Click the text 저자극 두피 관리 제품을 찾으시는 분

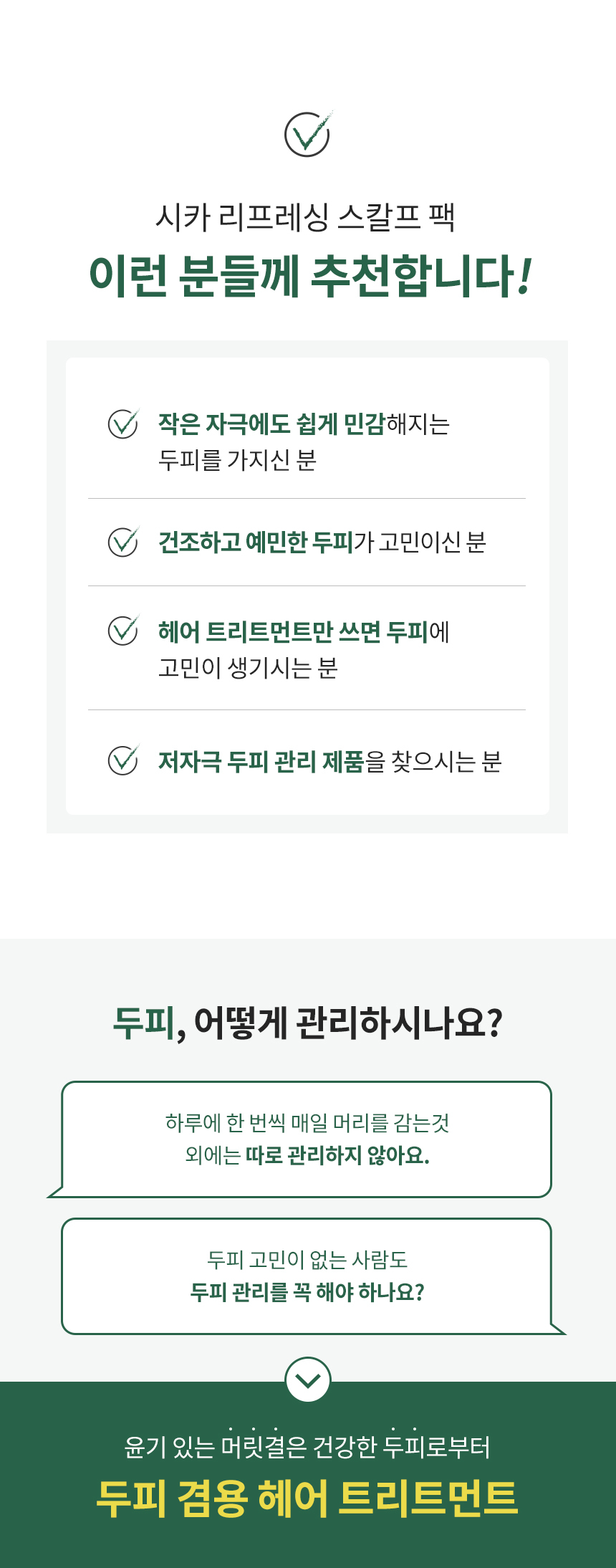tap(329, 761)
